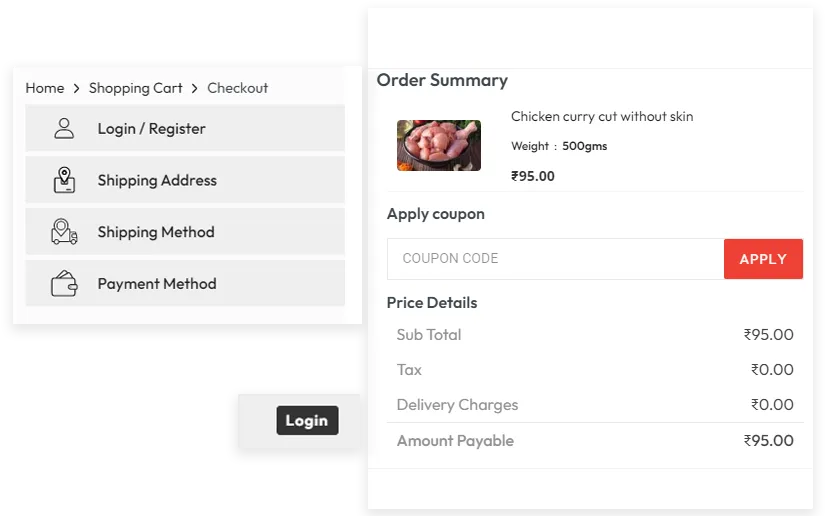Image resolution: width=826 pixels, height=516 pixels.
Task: Return to Shopping Cart breadcrumb link
Action: coord(136,88)
